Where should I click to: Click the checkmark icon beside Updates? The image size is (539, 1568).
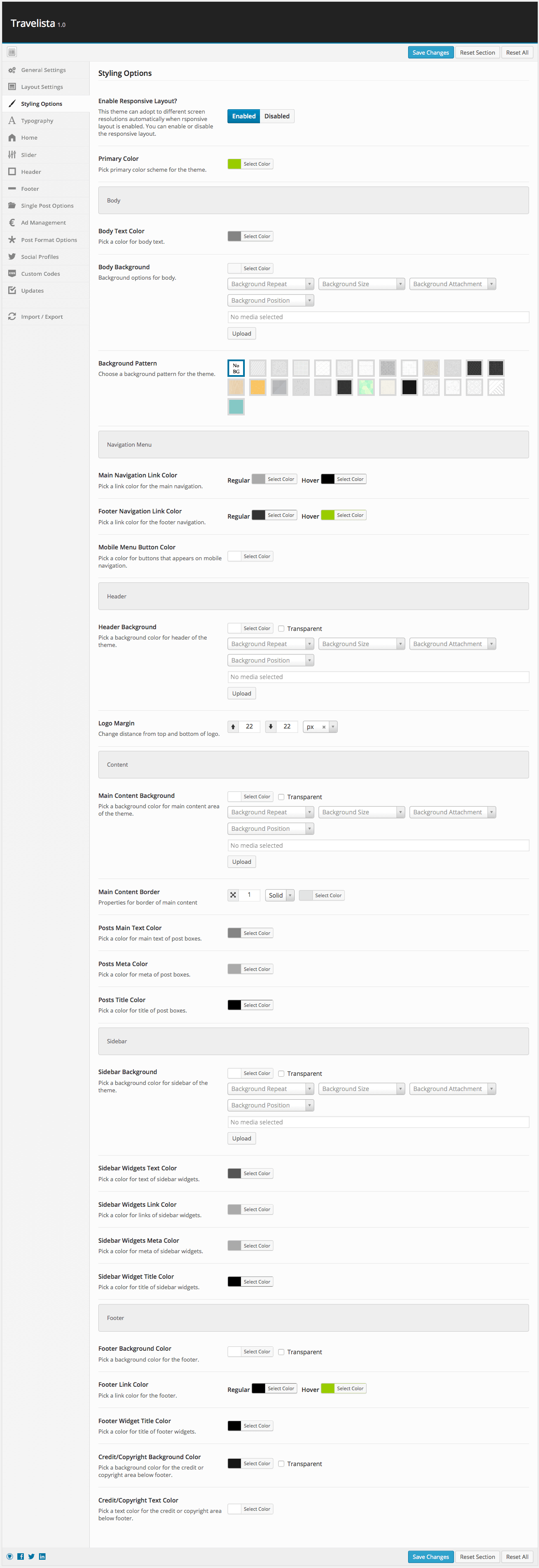click(12, 291)
